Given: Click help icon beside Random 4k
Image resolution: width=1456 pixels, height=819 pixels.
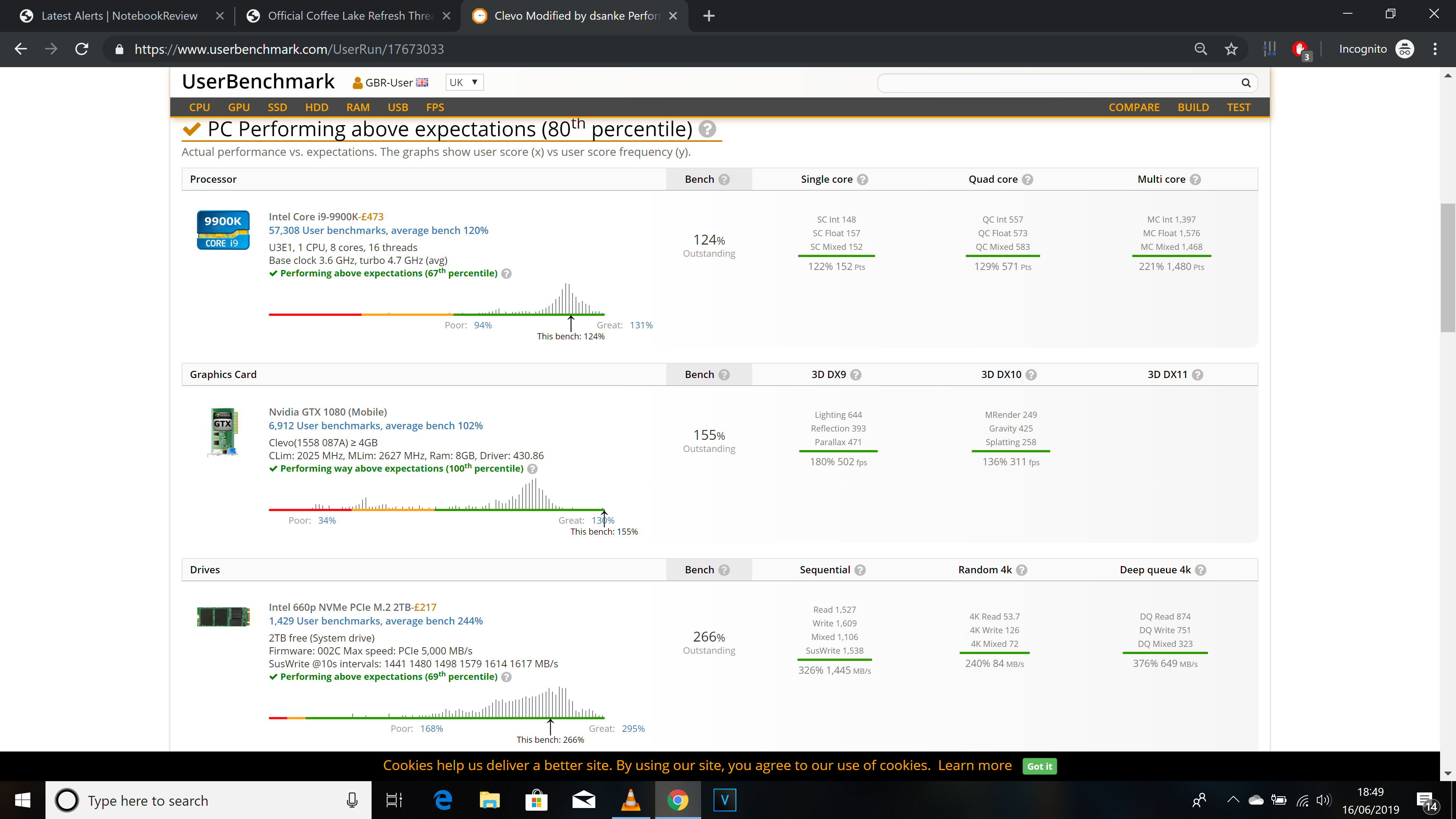Looking at the screenshot, I should click(x=1021, y=570).
